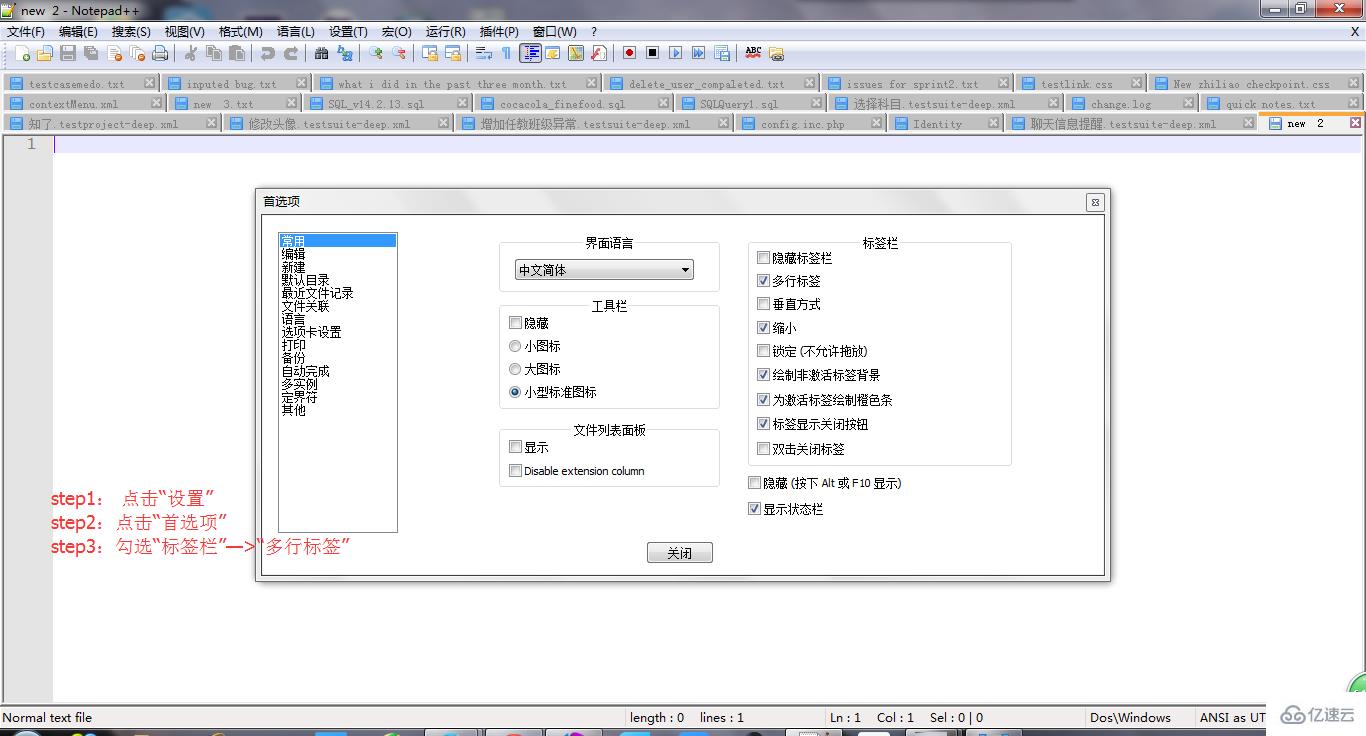Check the 隐藏标签栏 checkbox
The height and width of the screenshot is (736, 1366).
(x=764, y=258)
